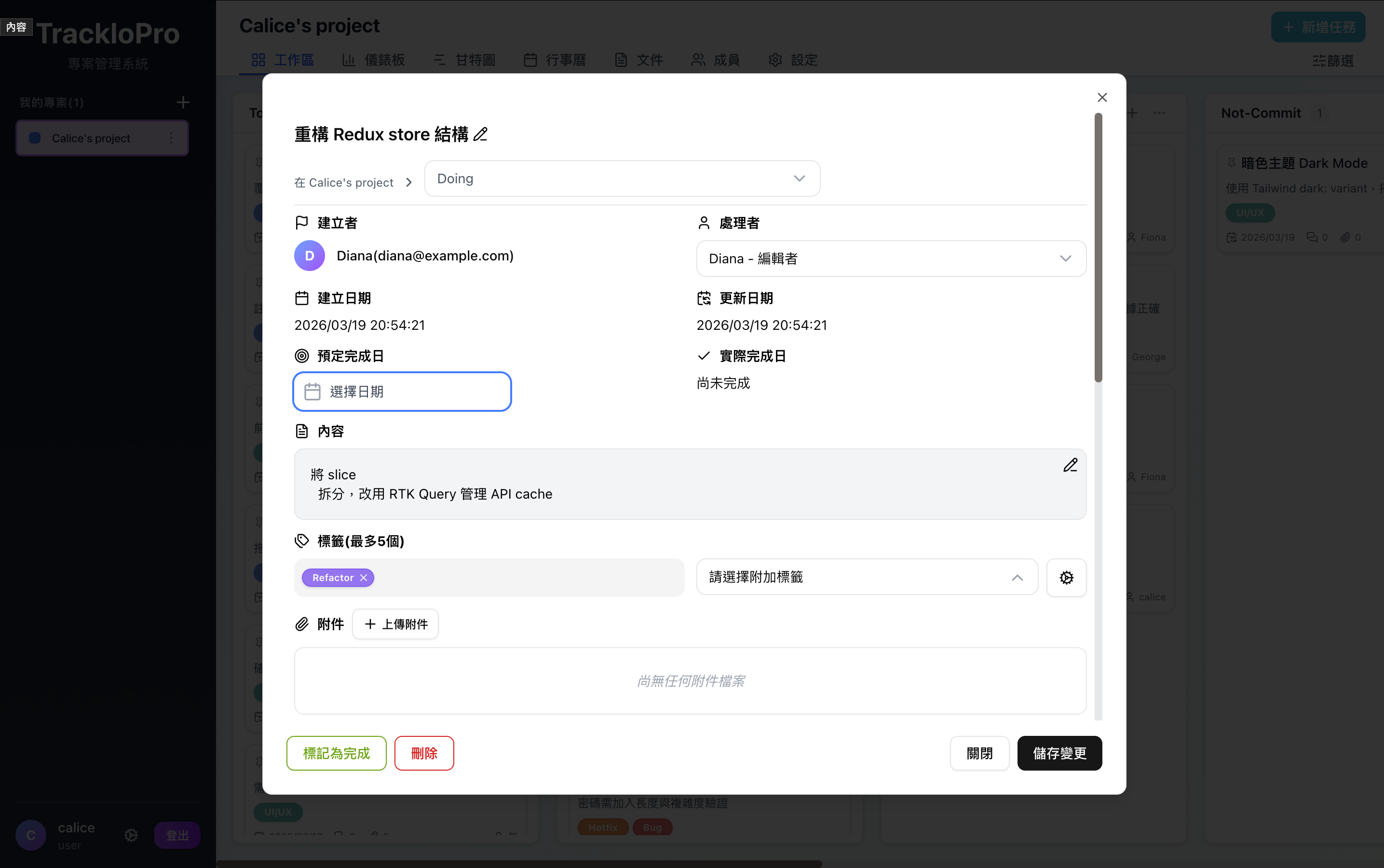This screenshot has height=868, width=1384.
Task: Click three-dot menu on Calice's project
Action: coord(171,138)
